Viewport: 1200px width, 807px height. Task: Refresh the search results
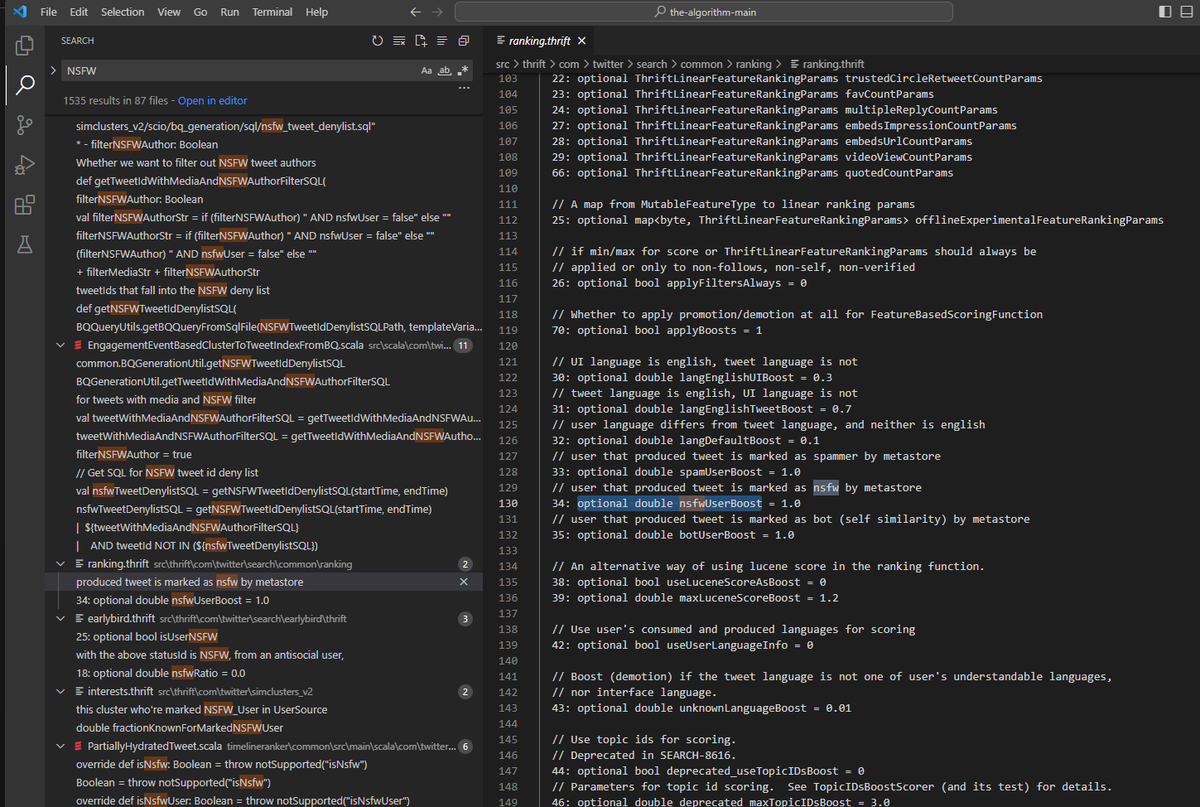pyautogui.click(x=377, y=41)
